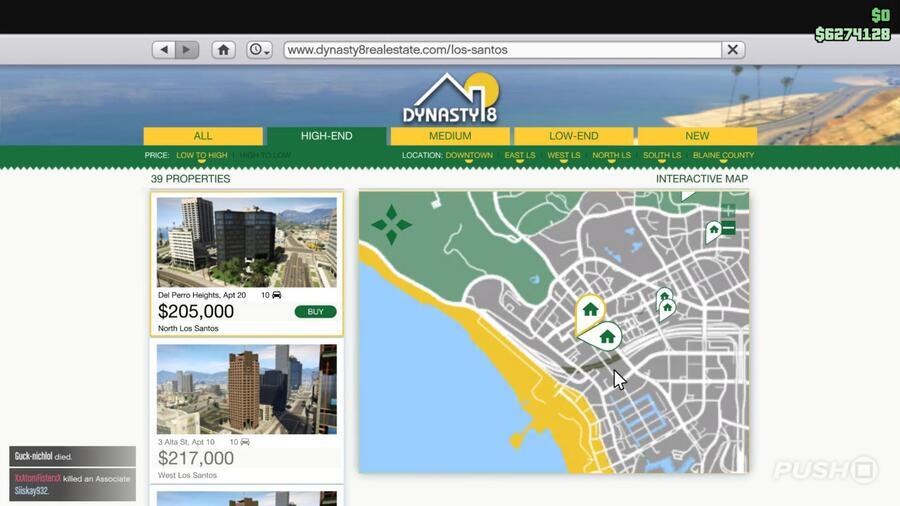This screenshot has height=506, width=900.
Task: Close the browser with the X button
Action: 733,50
